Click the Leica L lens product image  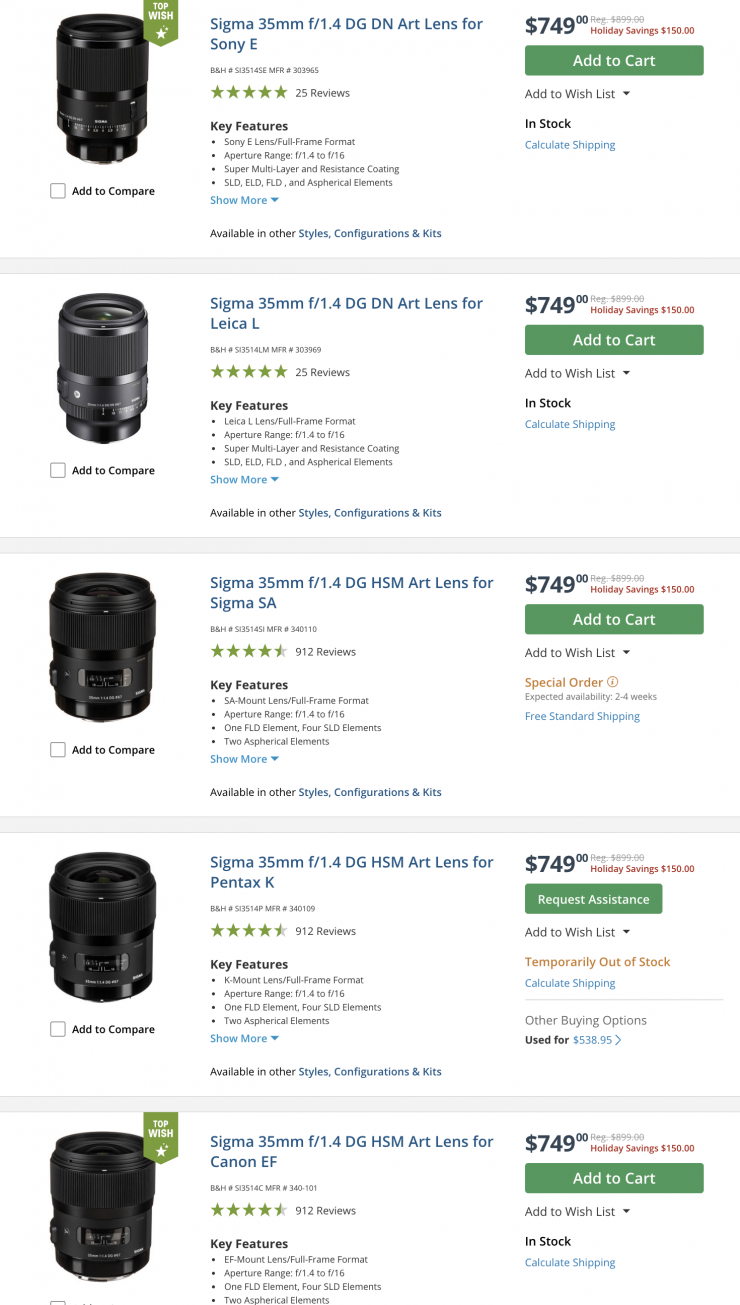point(103,368)
